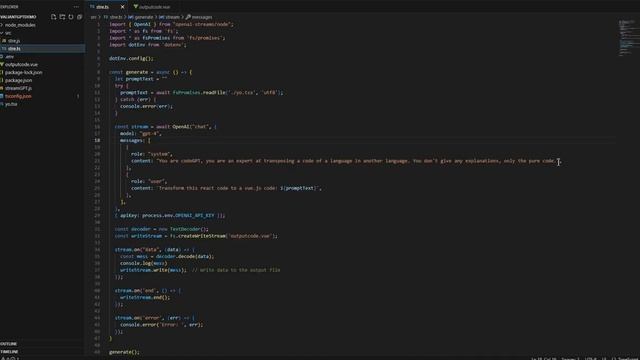Click the dne.ts breadcrumb segment
Image resolution: width=640 pixels, height=360 pixels.
(113, 17)
